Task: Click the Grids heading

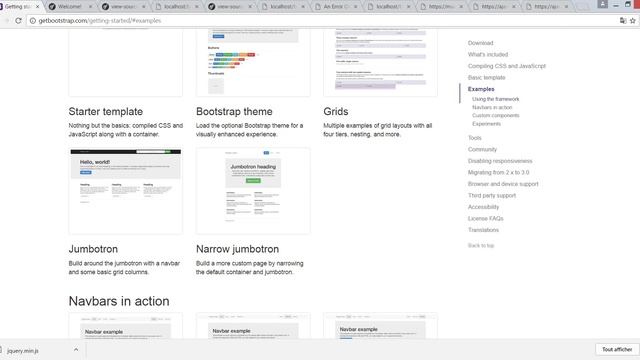Action: [336, 111]
